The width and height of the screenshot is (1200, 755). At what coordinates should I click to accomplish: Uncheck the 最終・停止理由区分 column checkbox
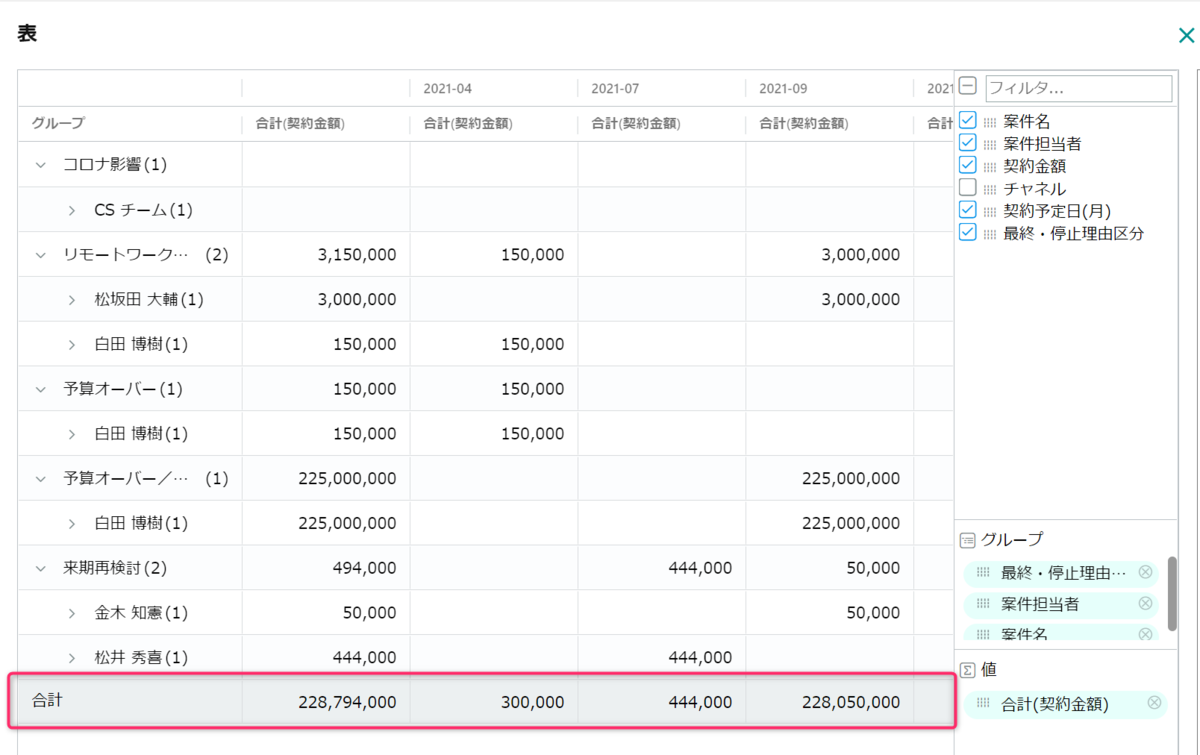tap(967, 232)
